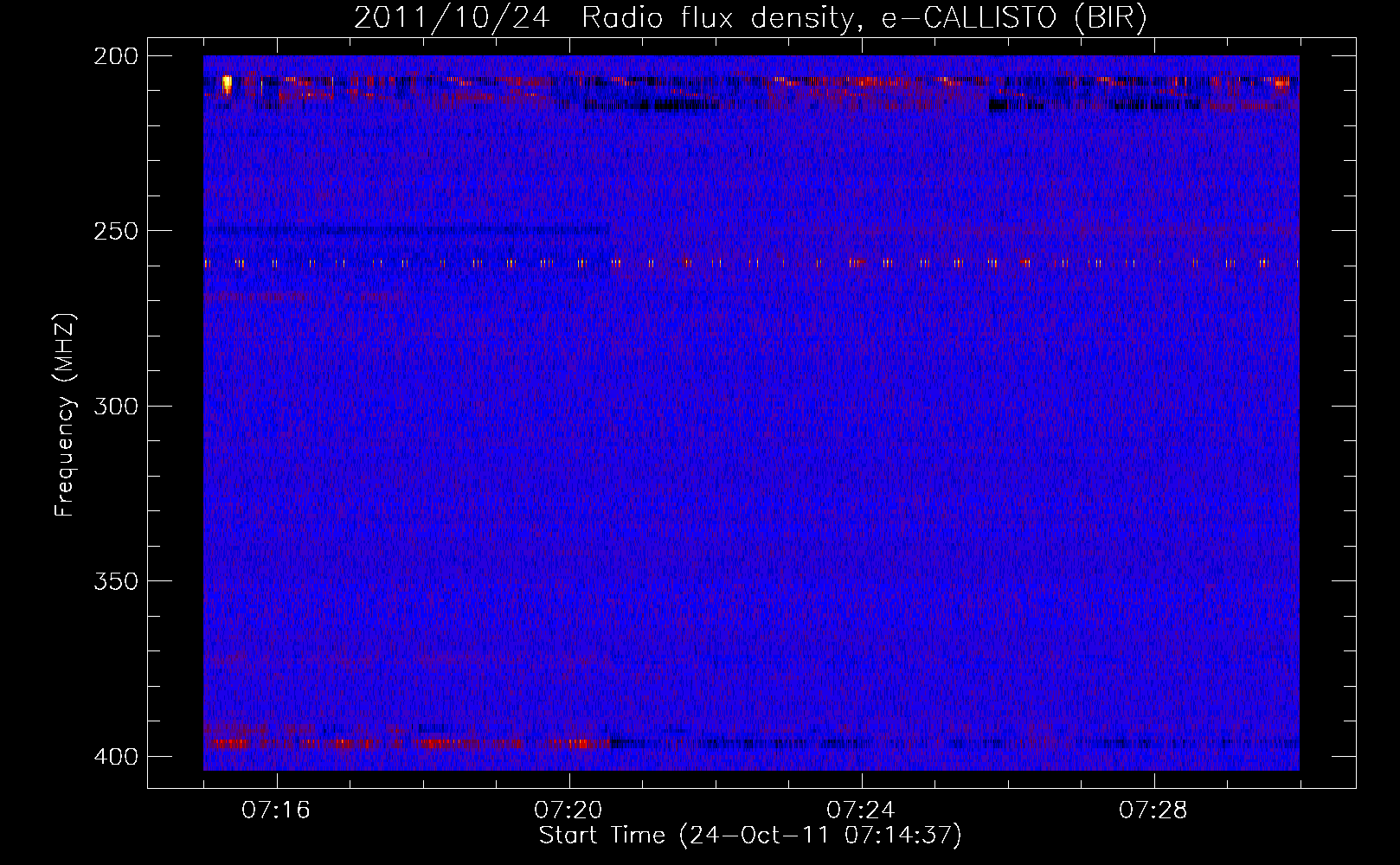Viewport: 1400px width, 865px height.
Task: Click the 200 frequency tick label
Action: coord(115,56)
